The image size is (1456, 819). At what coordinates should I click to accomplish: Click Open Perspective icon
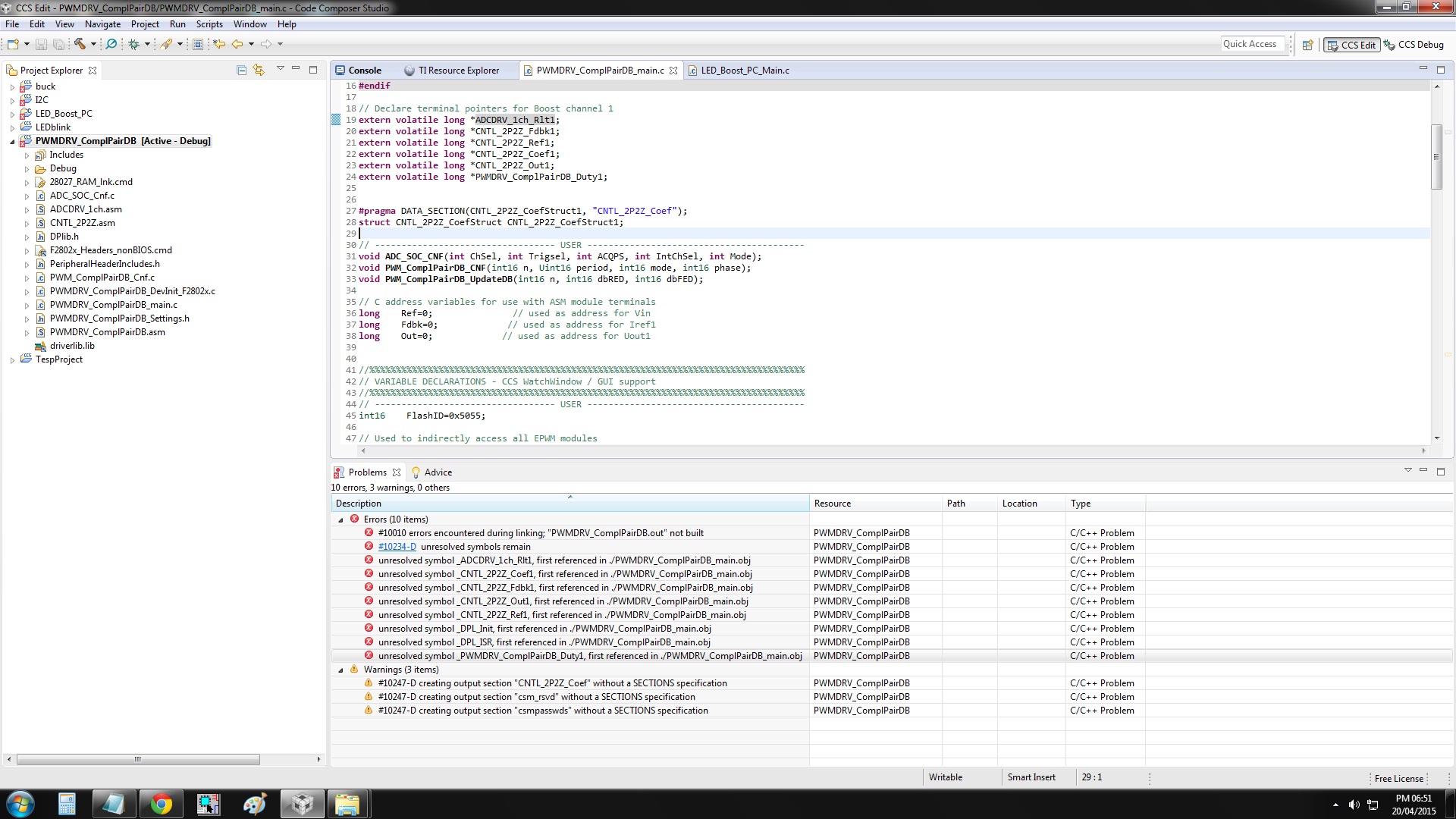(1307, 45)
